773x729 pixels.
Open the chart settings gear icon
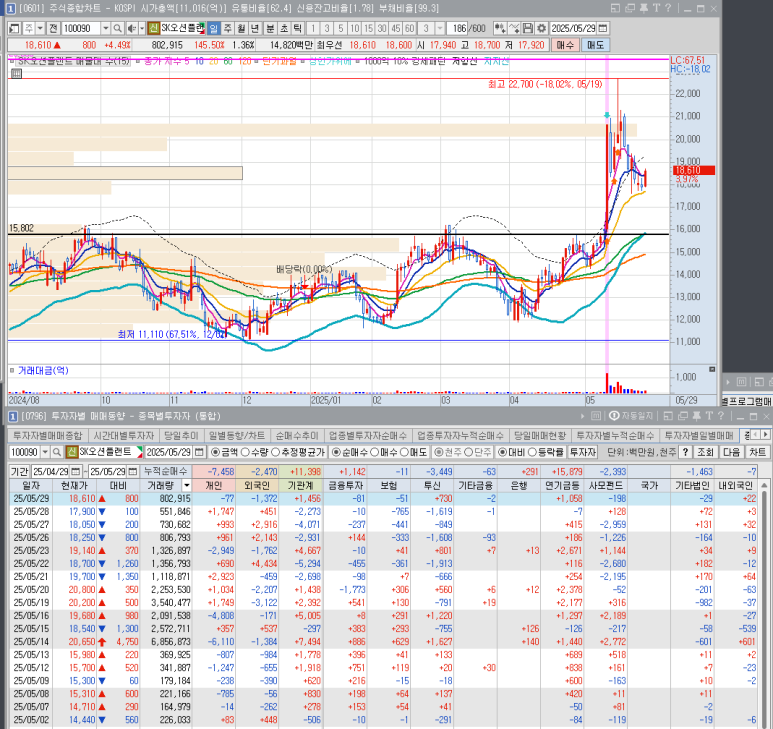(x=541, y=29)
